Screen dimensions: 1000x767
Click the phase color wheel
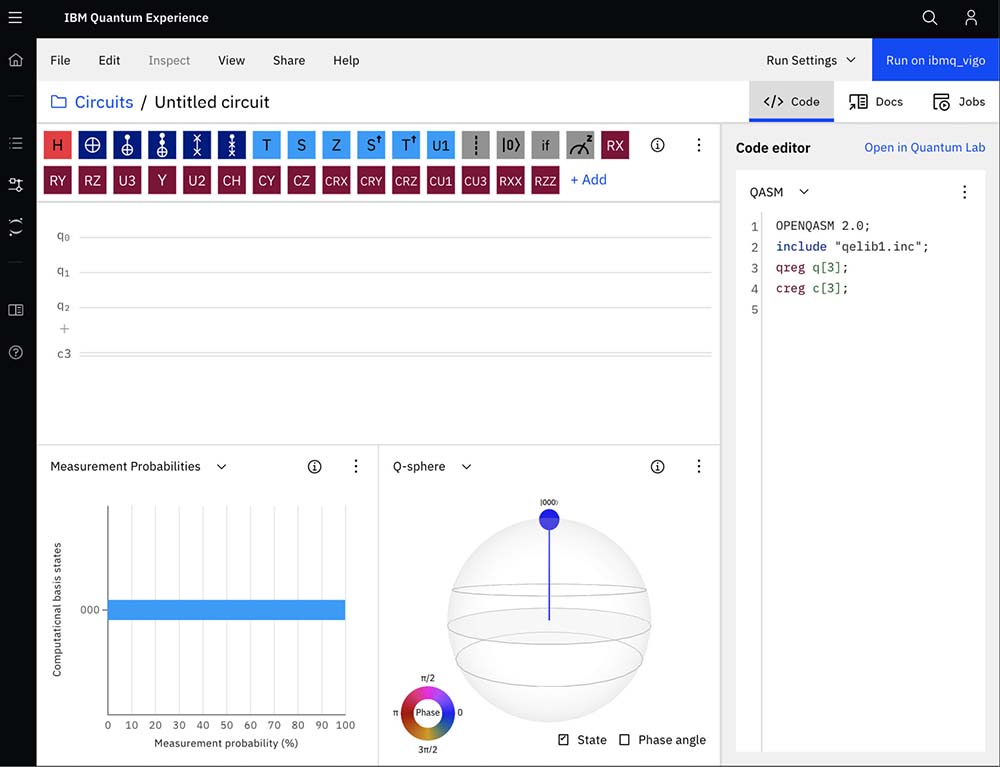(428, 713)
